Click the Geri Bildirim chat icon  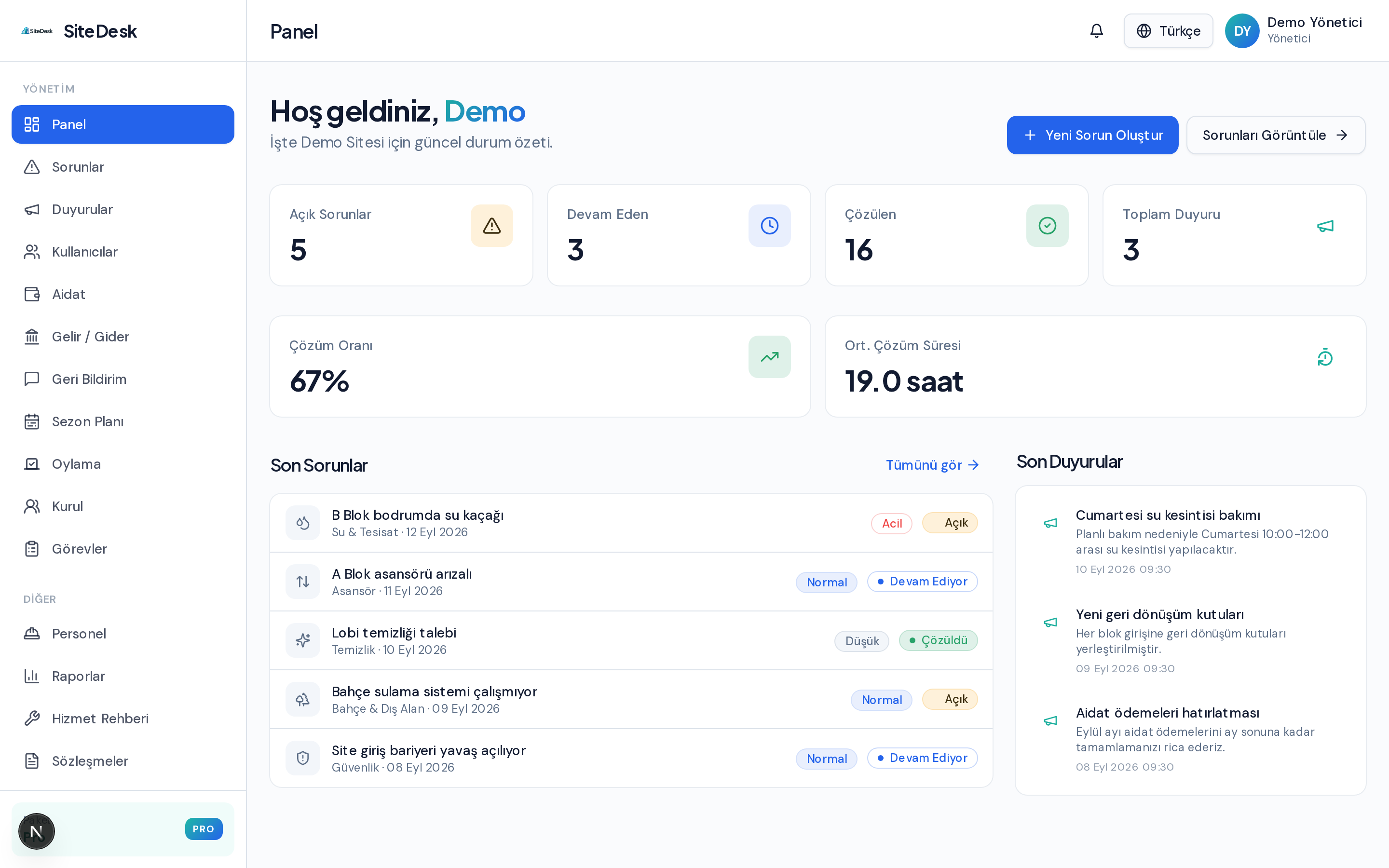32,380
